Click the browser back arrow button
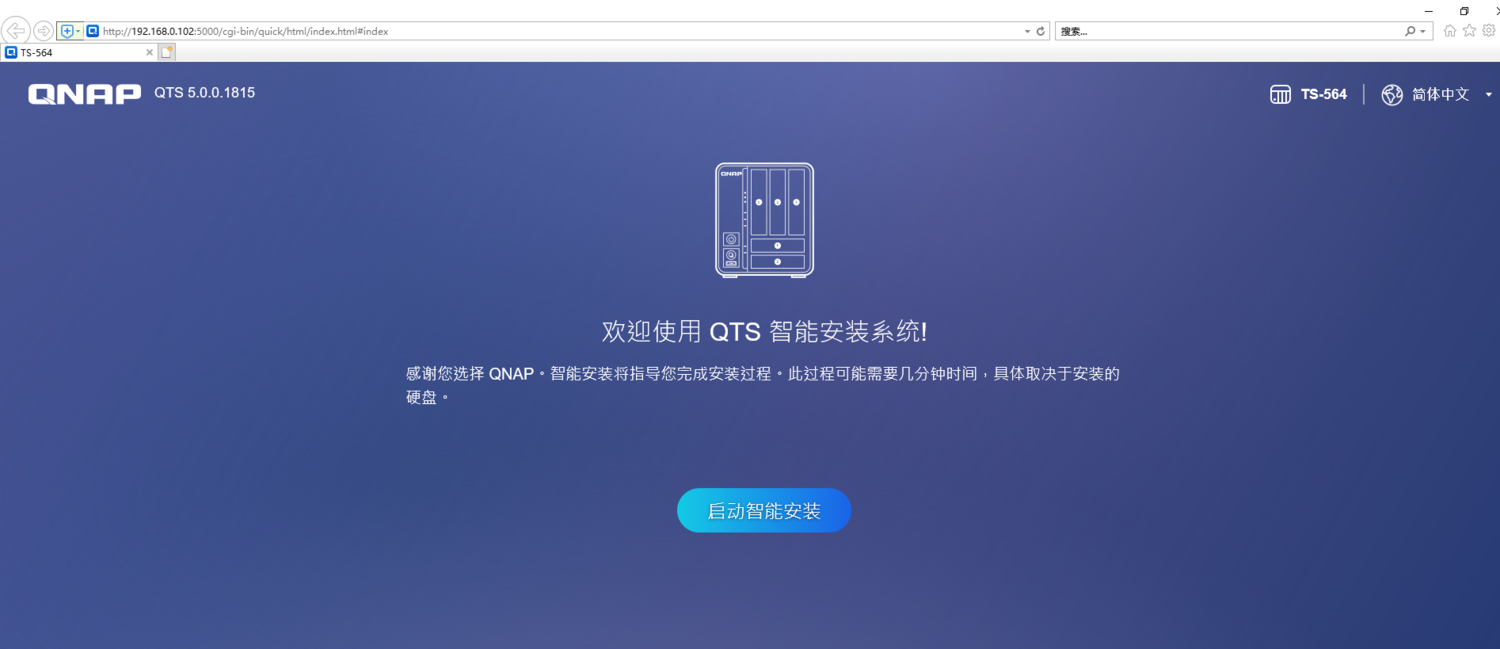 tap(16, 31)
